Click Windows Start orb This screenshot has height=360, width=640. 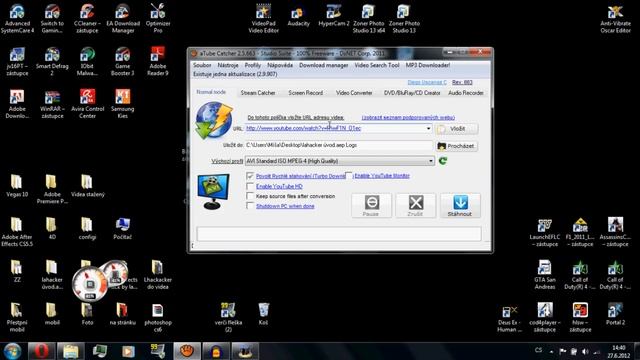coord(13,351)
